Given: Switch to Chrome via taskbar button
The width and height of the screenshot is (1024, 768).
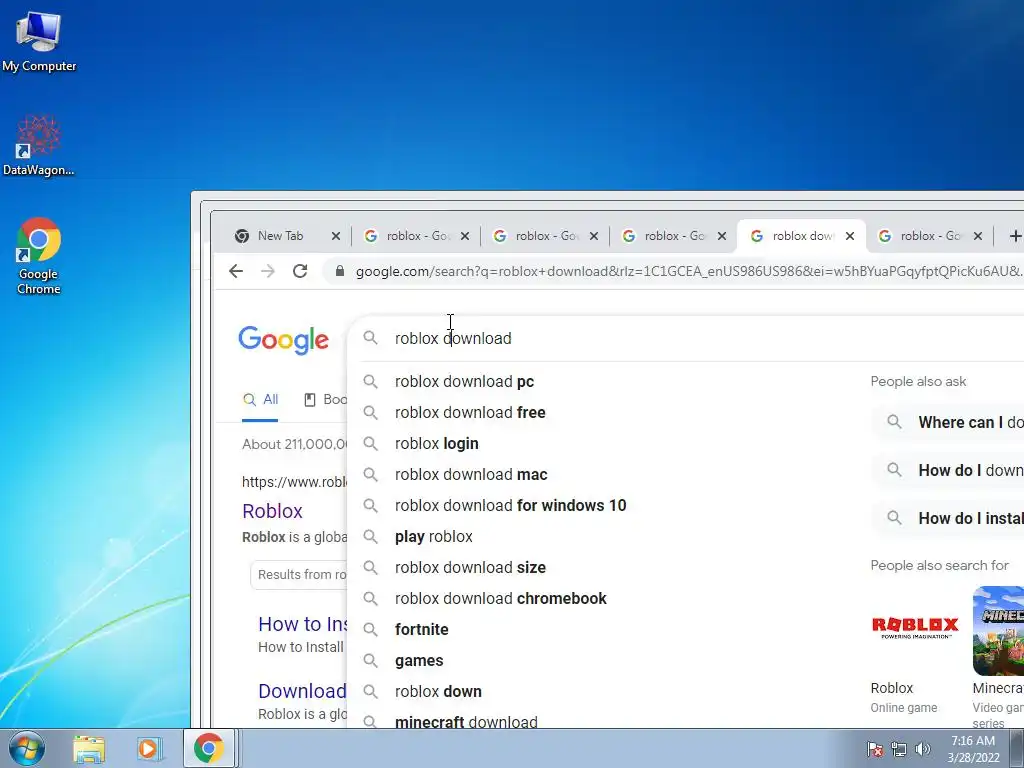Looking at the screenshot, I should pyautogui.click(x=208, y=748).
